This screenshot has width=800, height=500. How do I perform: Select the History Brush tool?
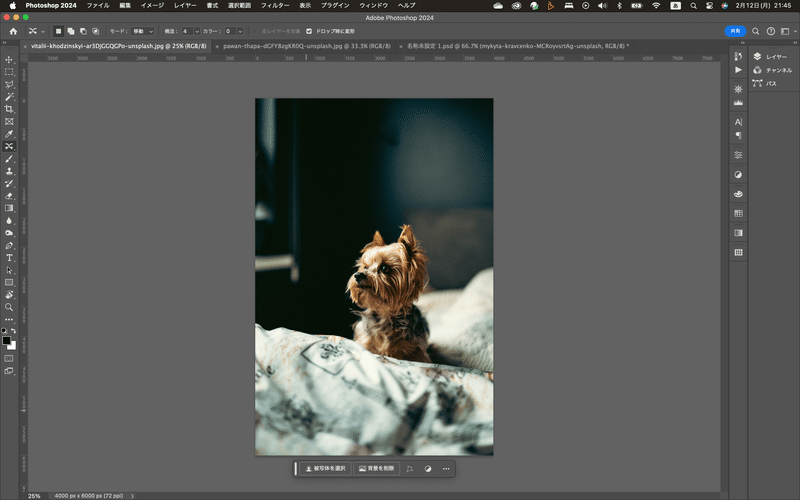click(x=9, y=183)
